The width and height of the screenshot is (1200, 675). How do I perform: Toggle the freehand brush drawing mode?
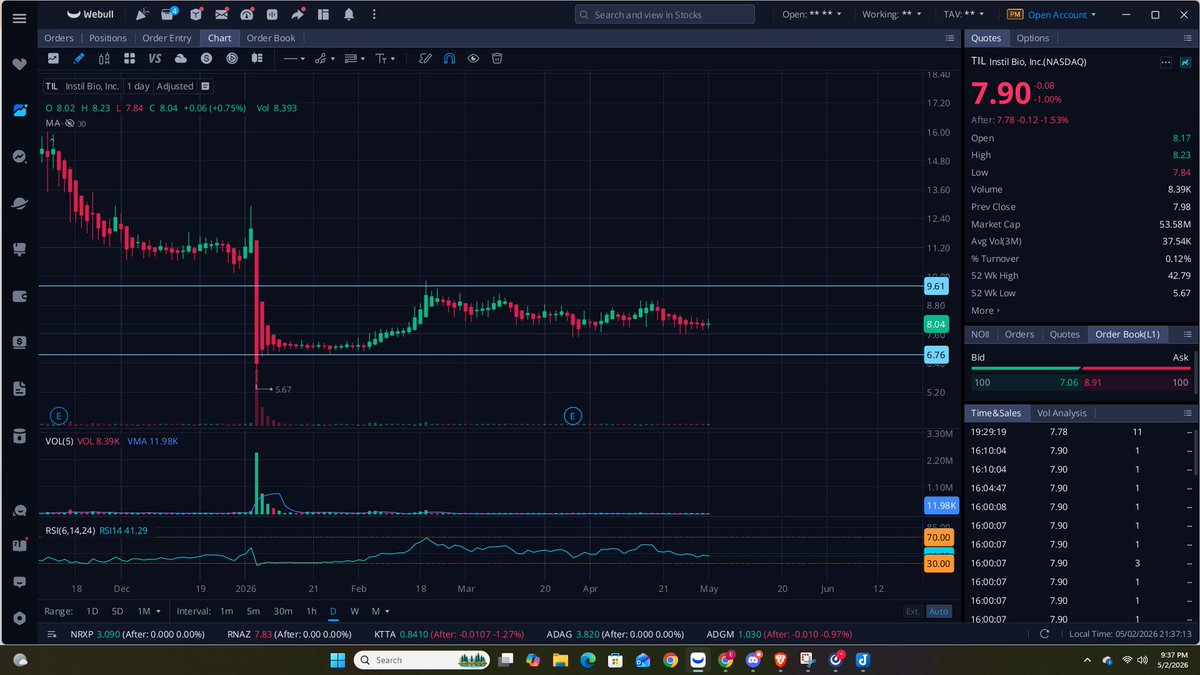tap(425, 59)
